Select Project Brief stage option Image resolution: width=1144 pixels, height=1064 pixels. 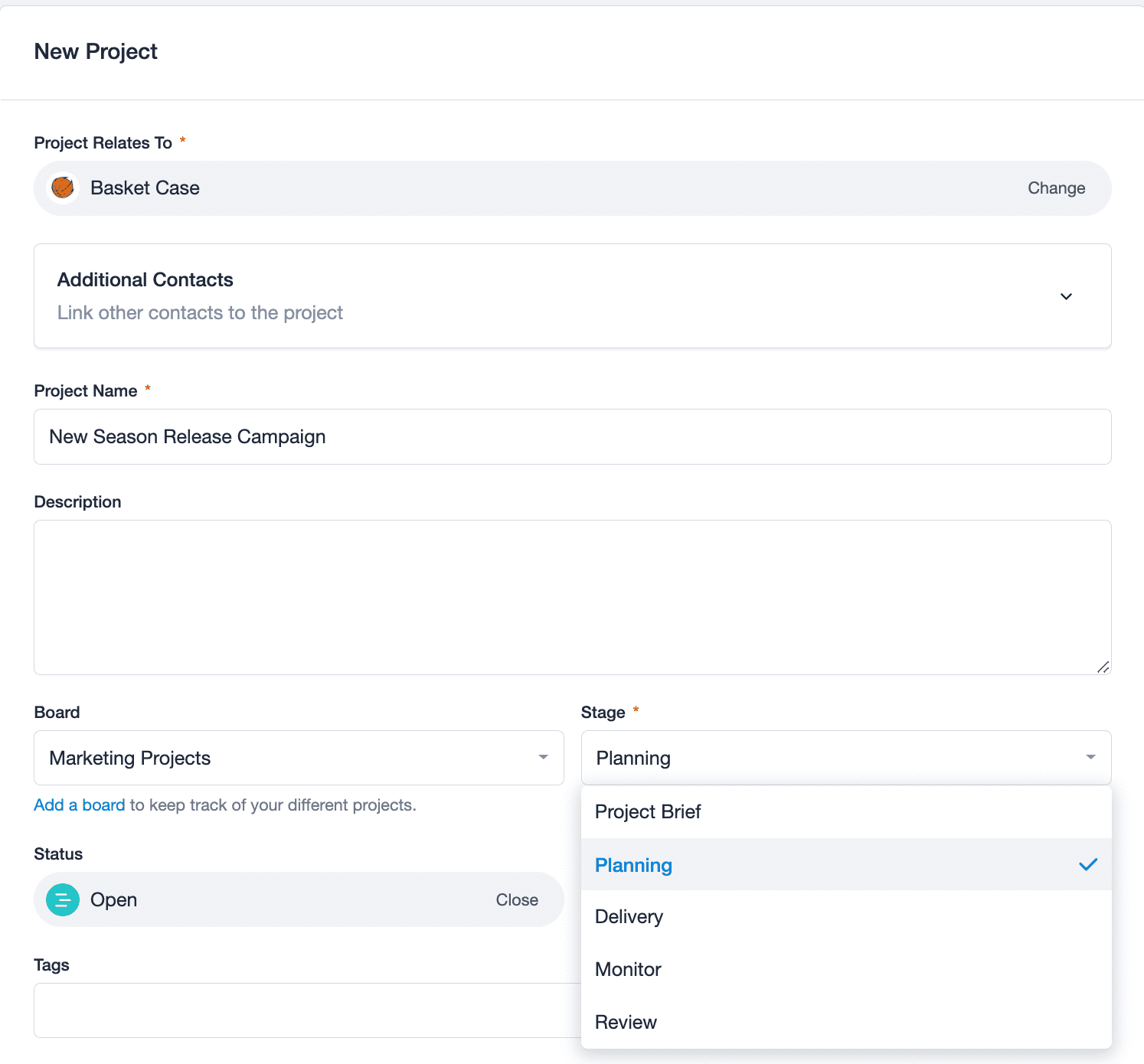[846, 811]
